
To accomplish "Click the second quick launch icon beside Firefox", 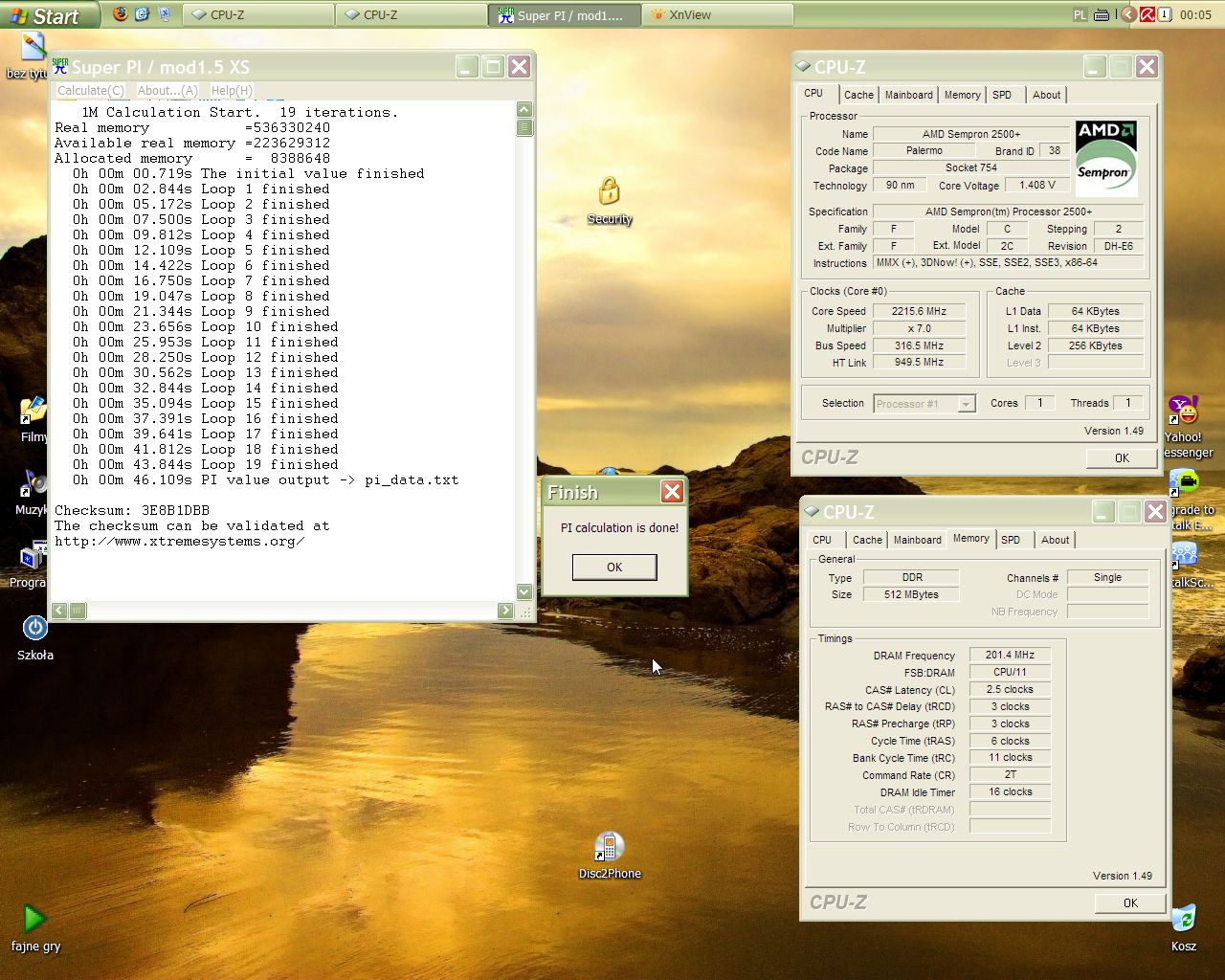I will [x=142, y=14].
